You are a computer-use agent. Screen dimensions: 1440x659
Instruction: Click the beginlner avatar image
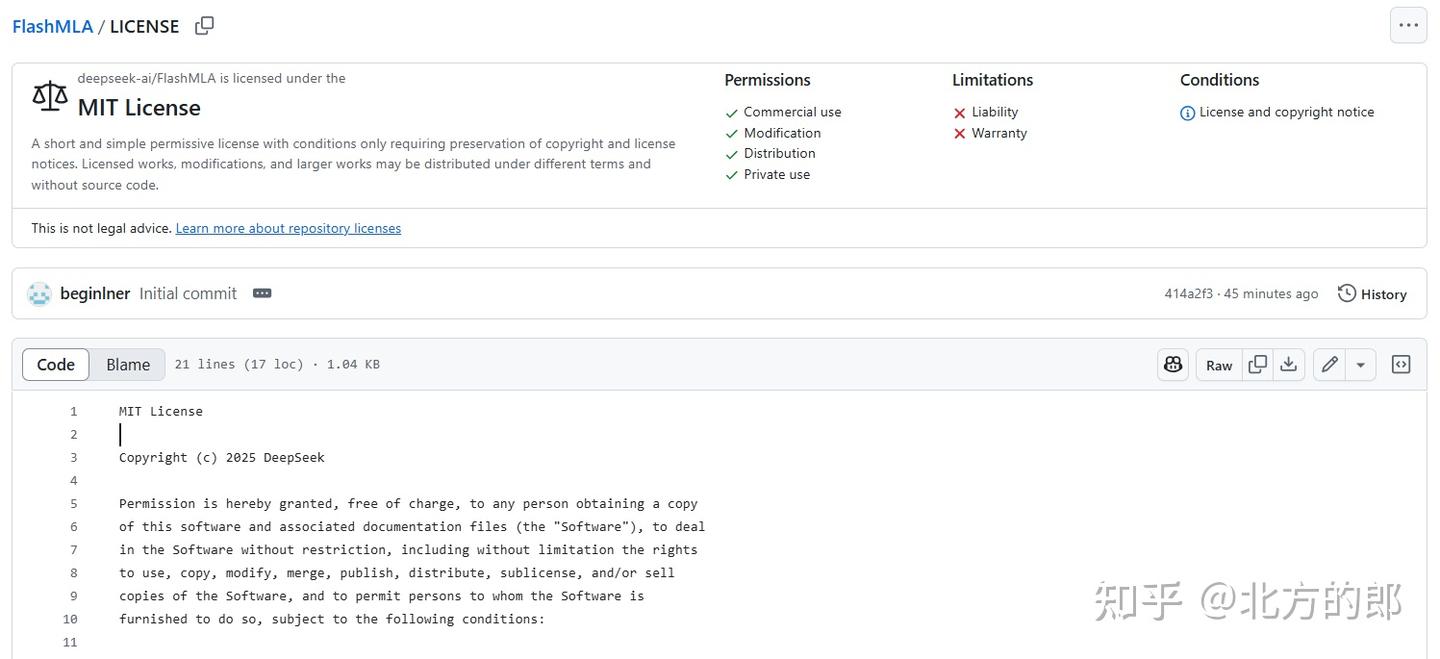point(39,294)
